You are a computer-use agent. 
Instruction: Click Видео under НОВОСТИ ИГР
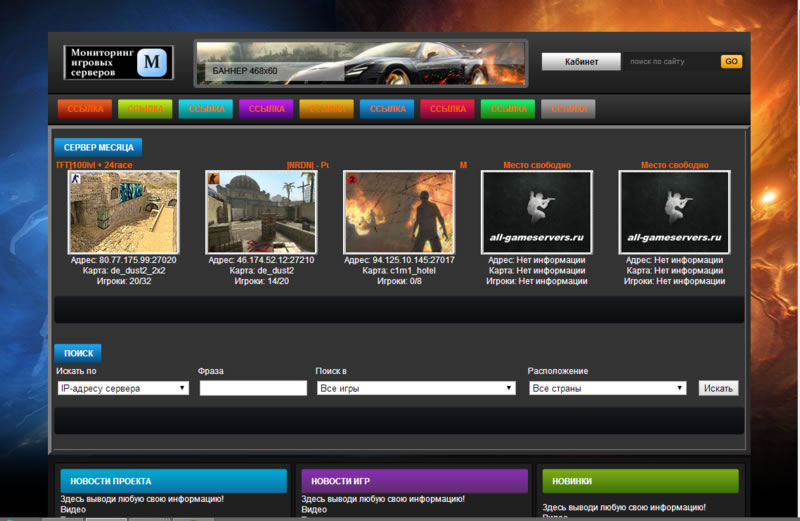point(314,509)
